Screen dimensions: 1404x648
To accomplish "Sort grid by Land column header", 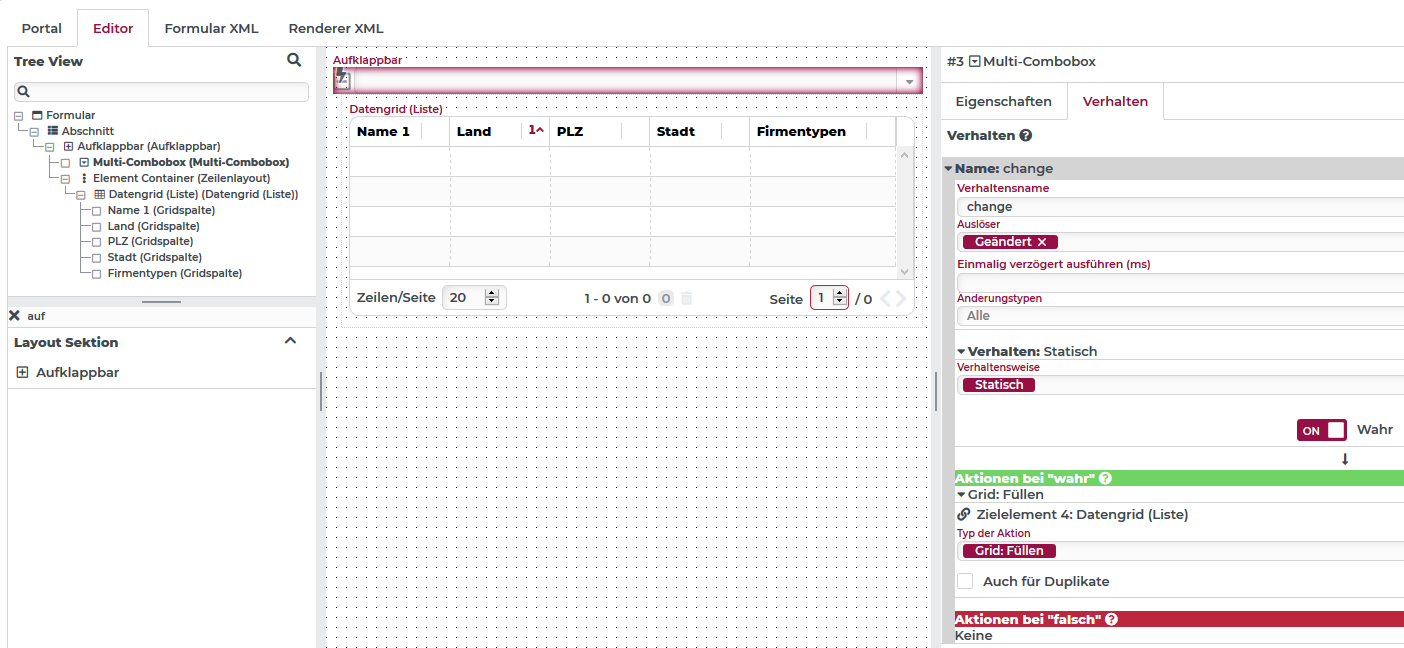I will pyautogui.click(x=474, y=131).
